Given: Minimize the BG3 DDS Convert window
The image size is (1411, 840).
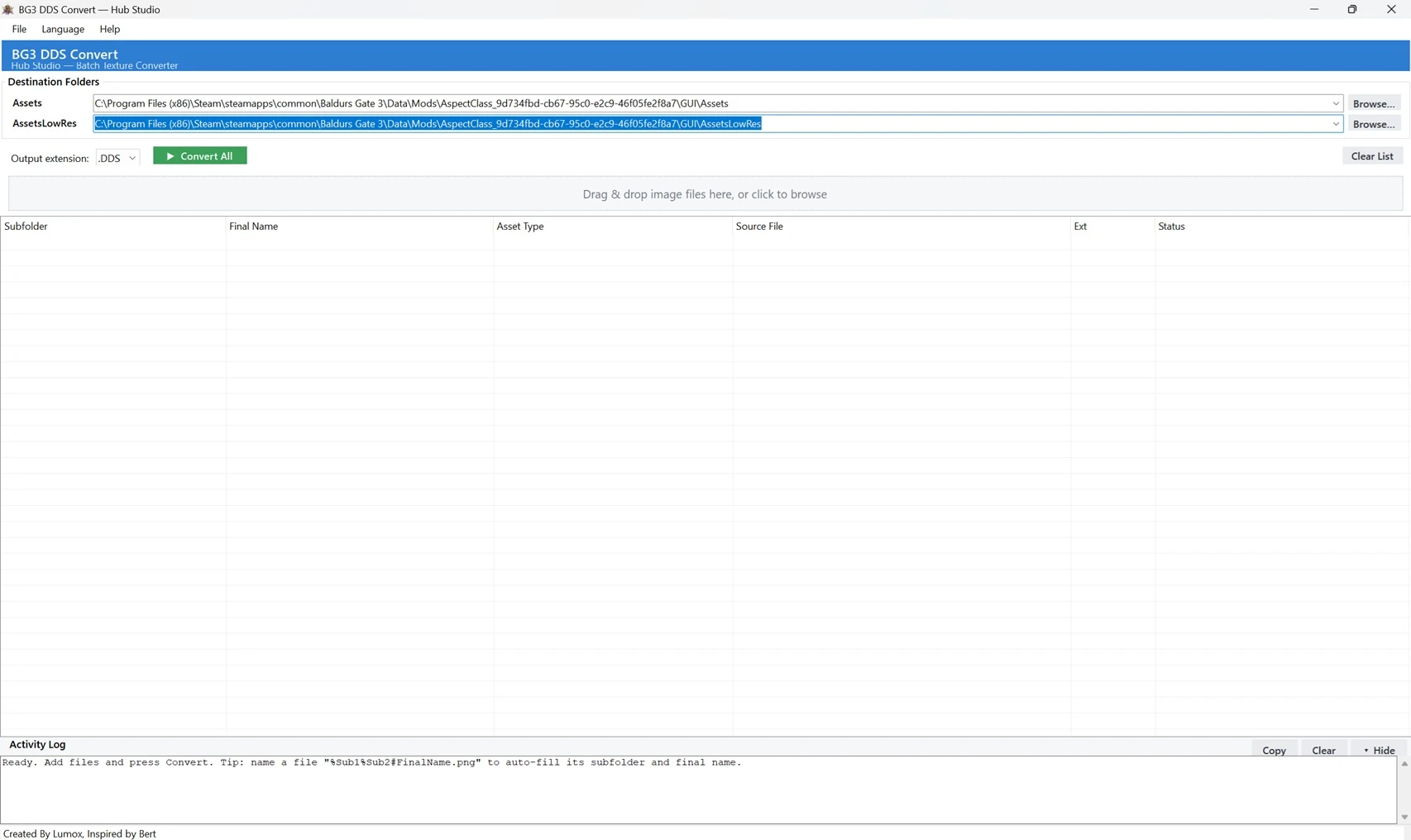Looking at the screenshot, I should pyautogui.click(x=1314, y=9).
